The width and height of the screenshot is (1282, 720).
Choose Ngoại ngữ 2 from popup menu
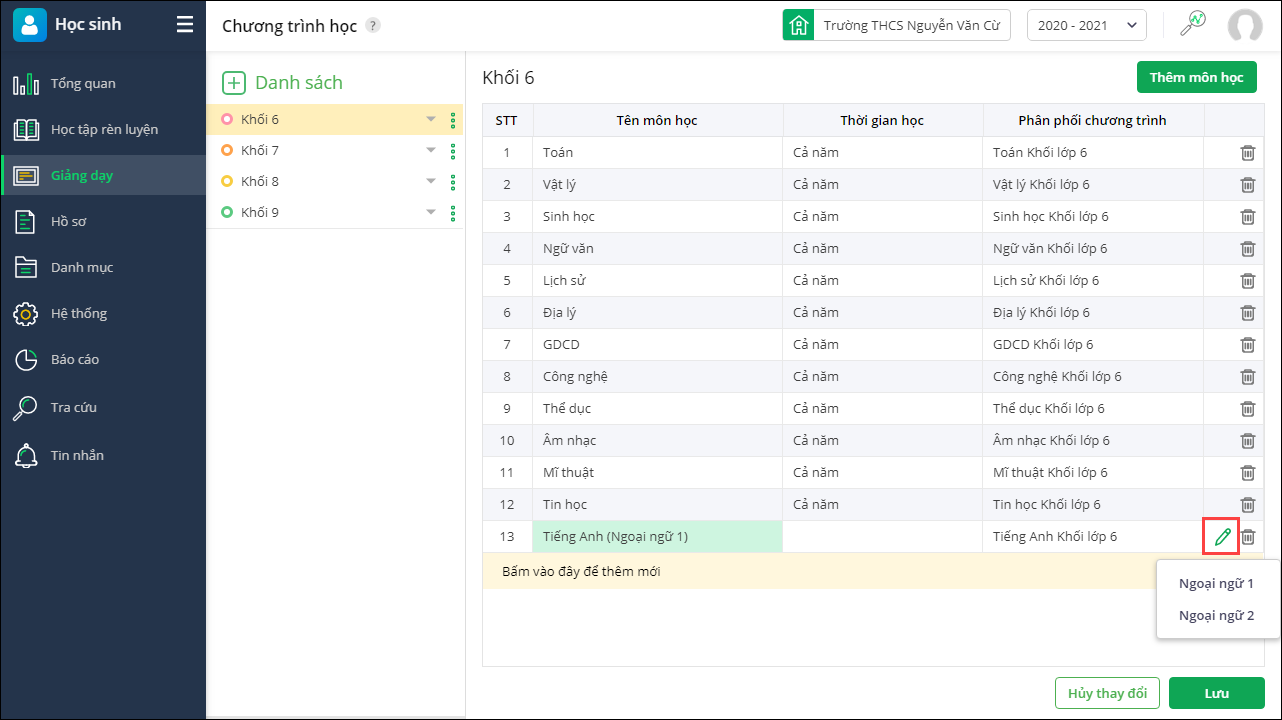[1216, 616]
